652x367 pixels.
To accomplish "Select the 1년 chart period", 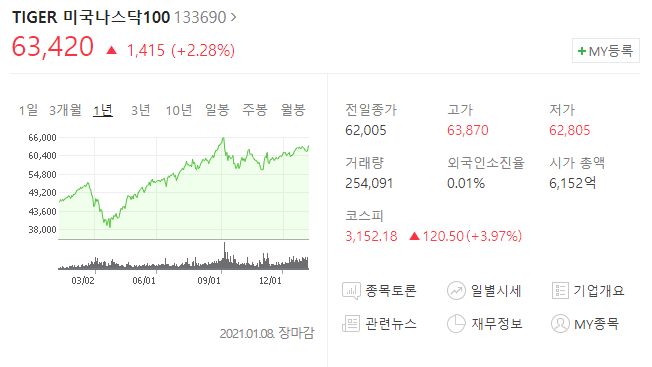I will pyautogui.click(x=103, y=110).
